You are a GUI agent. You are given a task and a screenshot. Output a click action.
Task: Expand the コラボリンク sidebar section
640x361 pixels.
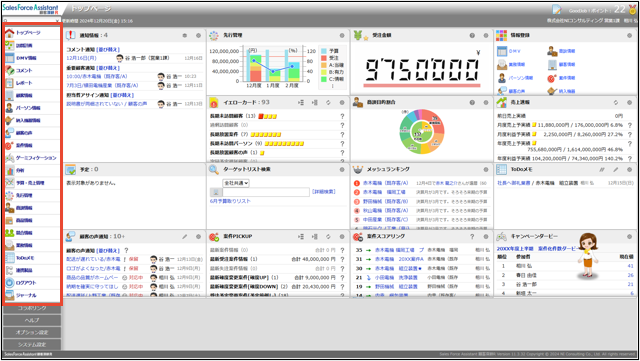(32, 308)
